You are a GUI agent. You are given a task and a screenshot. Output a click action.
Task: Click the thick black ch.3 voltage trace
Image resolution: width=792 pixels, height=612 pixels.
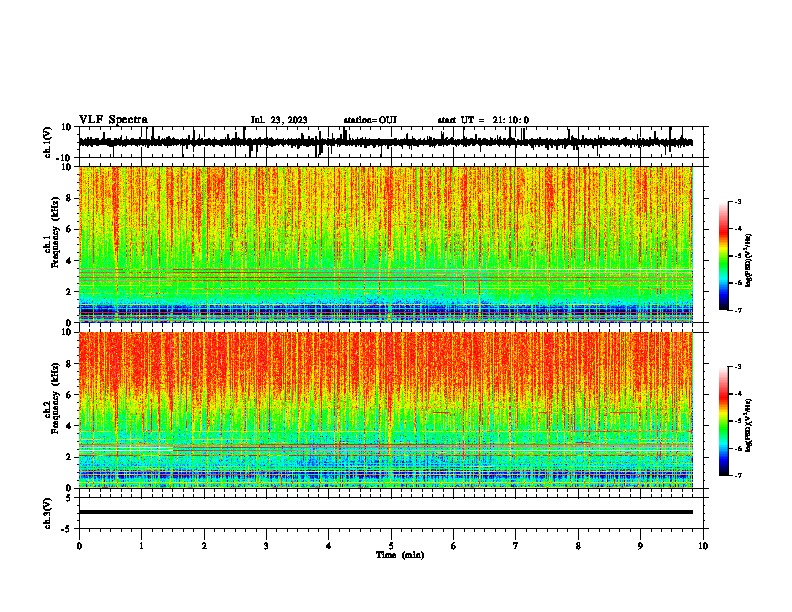tap(386, 512)
